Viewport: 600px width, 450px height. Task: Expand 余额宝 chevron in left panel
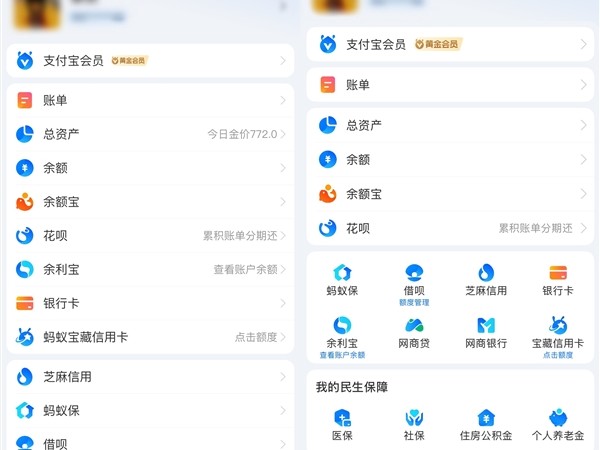[283, 202]
